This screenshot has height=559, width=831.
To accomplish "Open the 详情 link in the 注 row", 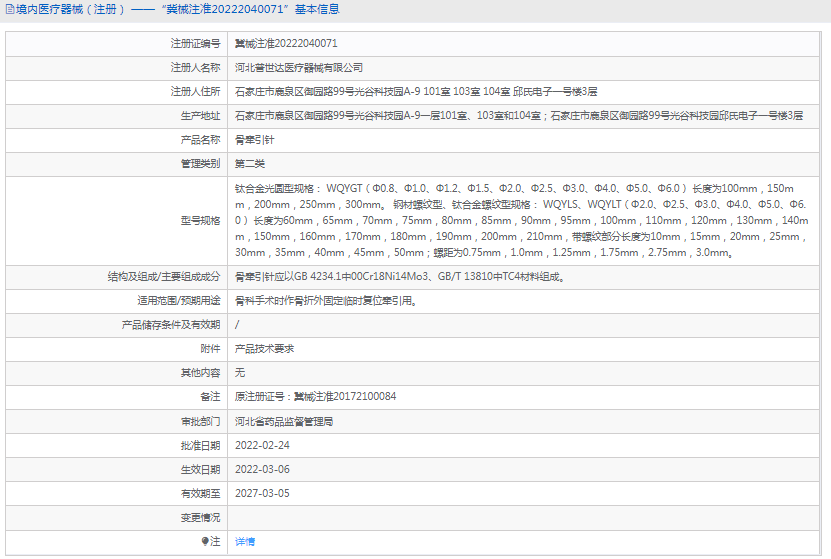I will (x=245, y=542).
